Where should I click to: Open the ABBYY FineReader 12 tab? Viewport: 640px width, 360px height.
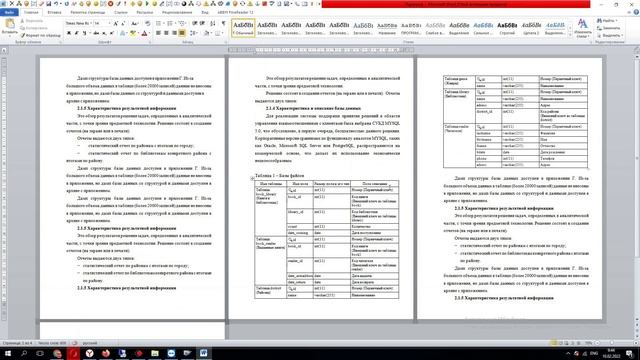click(236, 12)
